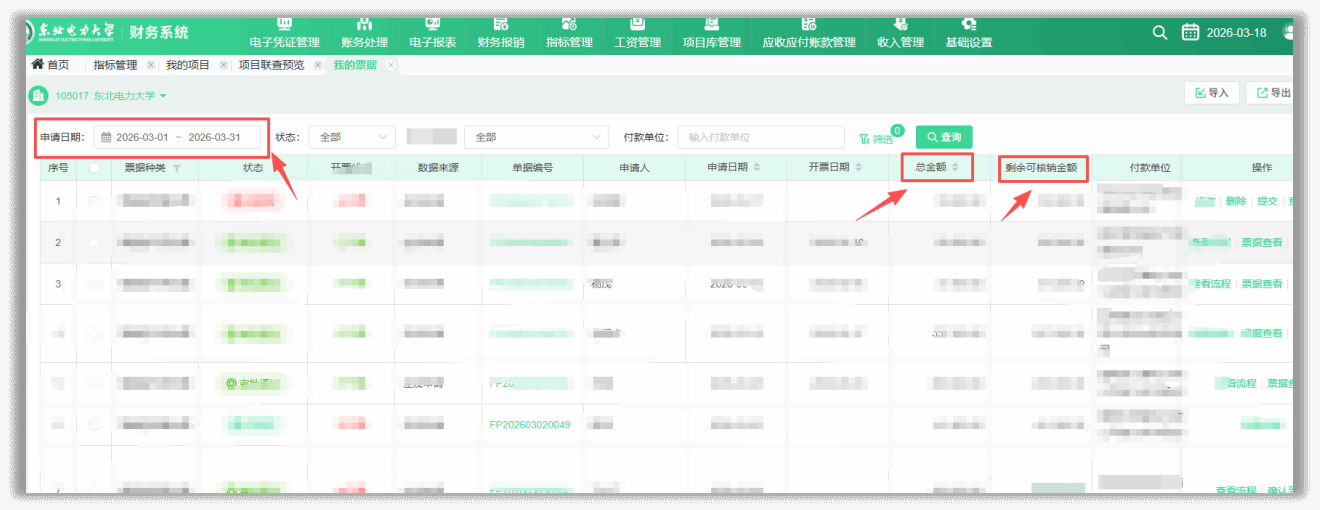Sort by 申请日期 column sort arrows
Viewport: 1320px width, 510px height.
pos(757,167)
